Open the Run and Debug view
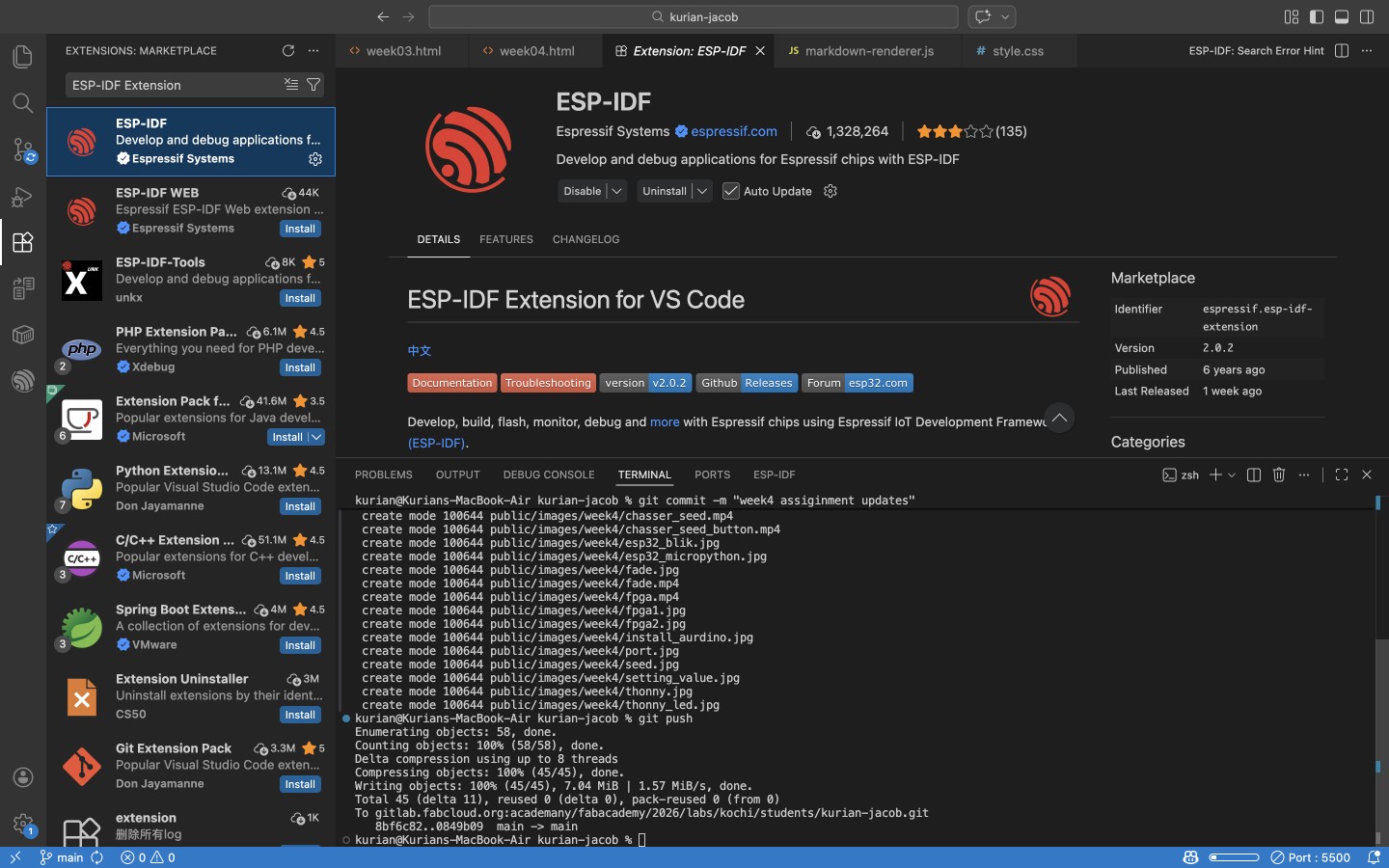Viewport: 1389px width, 868px height. pos(23,197)
